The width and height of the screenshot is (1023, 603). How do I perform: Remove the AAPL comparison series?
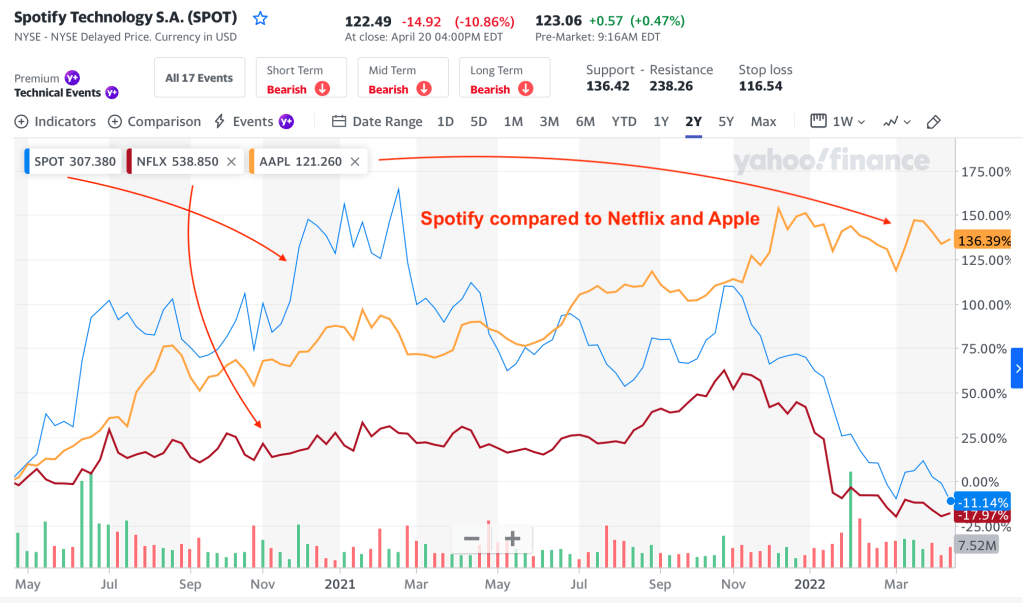[354, 161]
